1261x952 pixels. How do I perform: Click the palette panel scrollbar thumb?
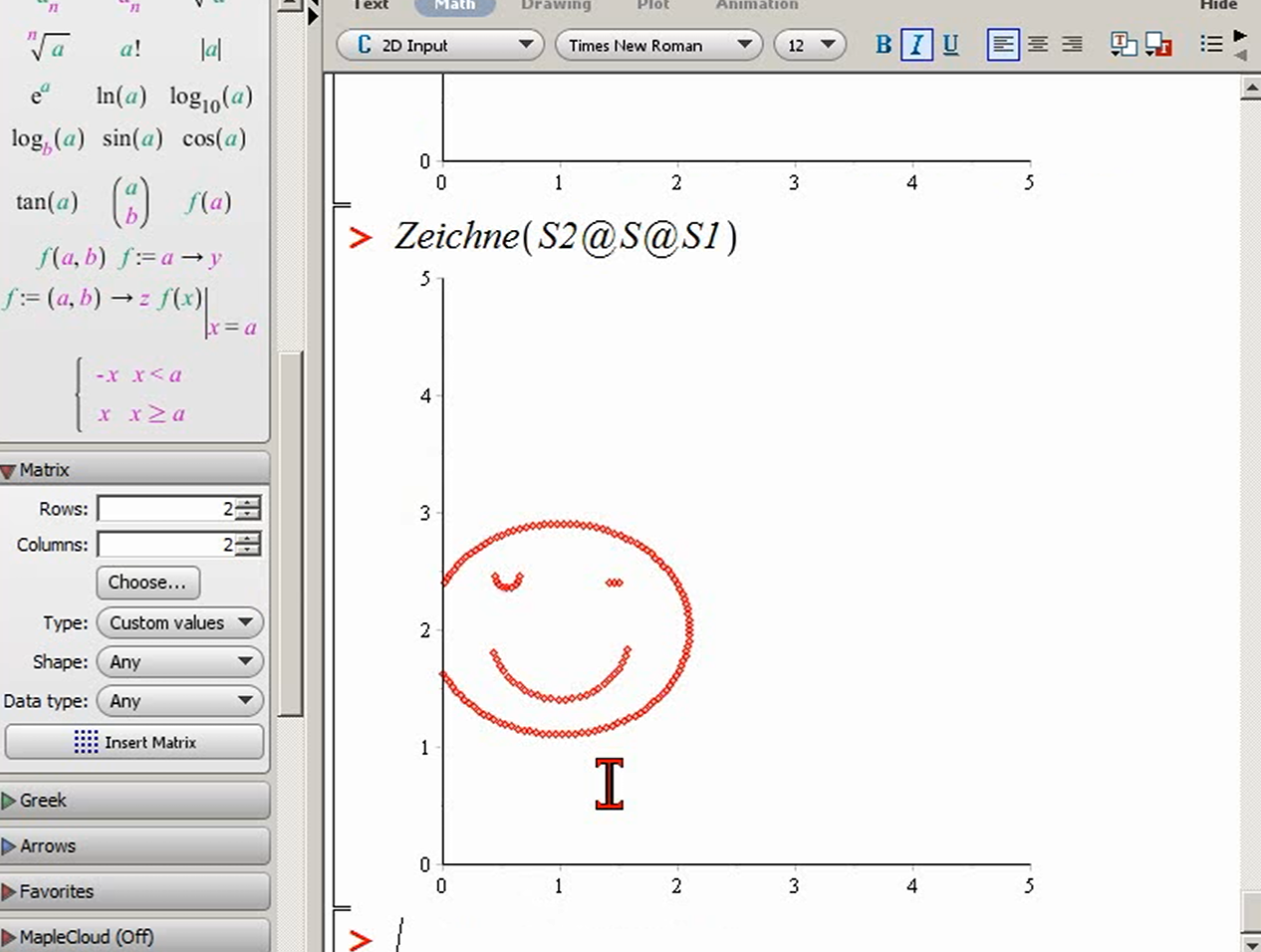tap(291, 534)
